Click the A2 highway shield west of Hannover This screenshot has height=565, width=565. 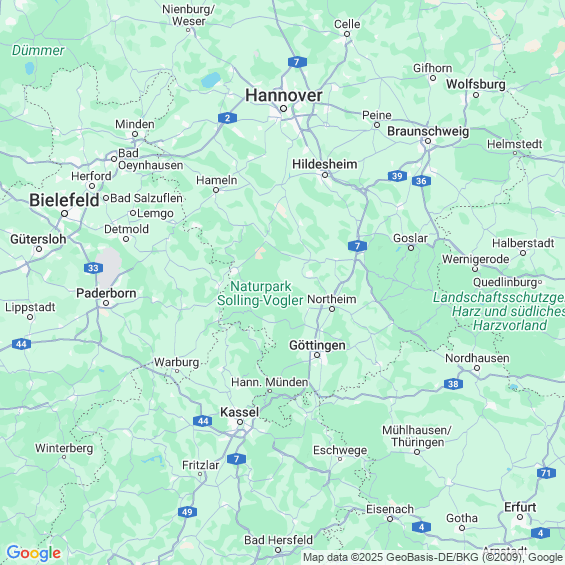click(x=227, y=118)
